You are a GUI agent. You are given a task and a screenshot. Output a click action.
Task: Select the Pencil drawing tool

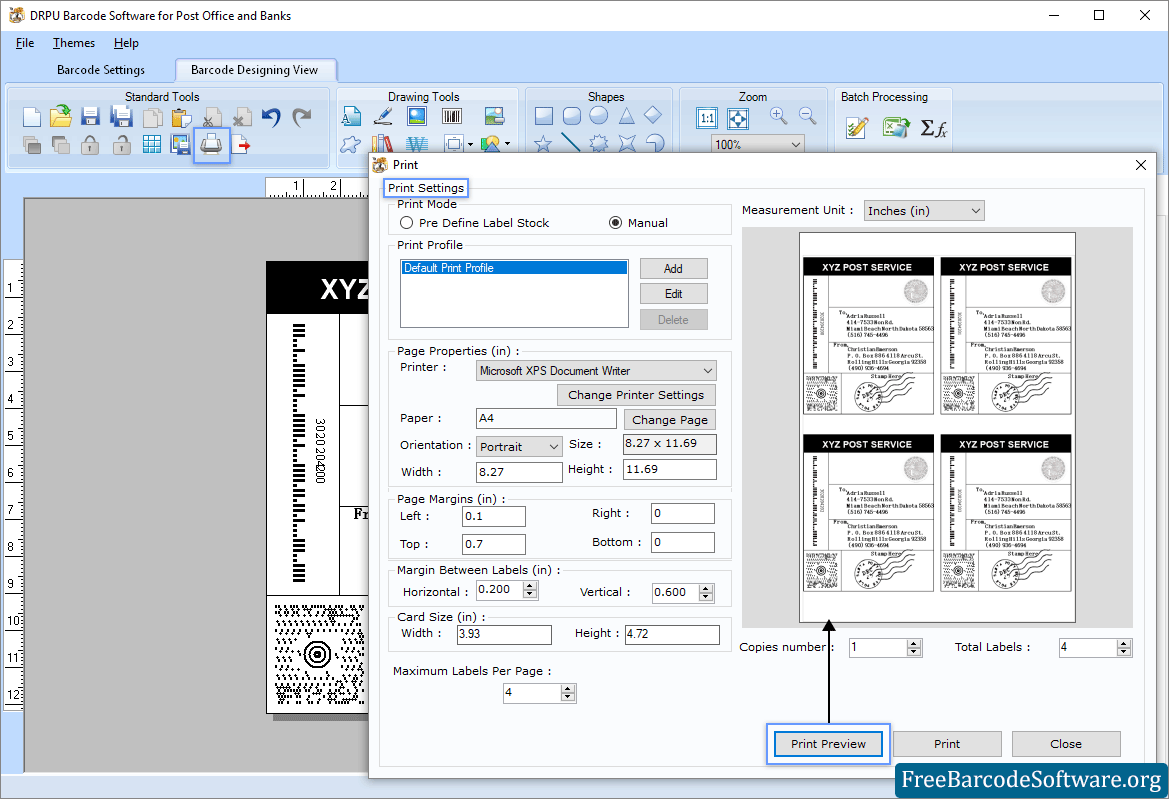click(383, 116)
